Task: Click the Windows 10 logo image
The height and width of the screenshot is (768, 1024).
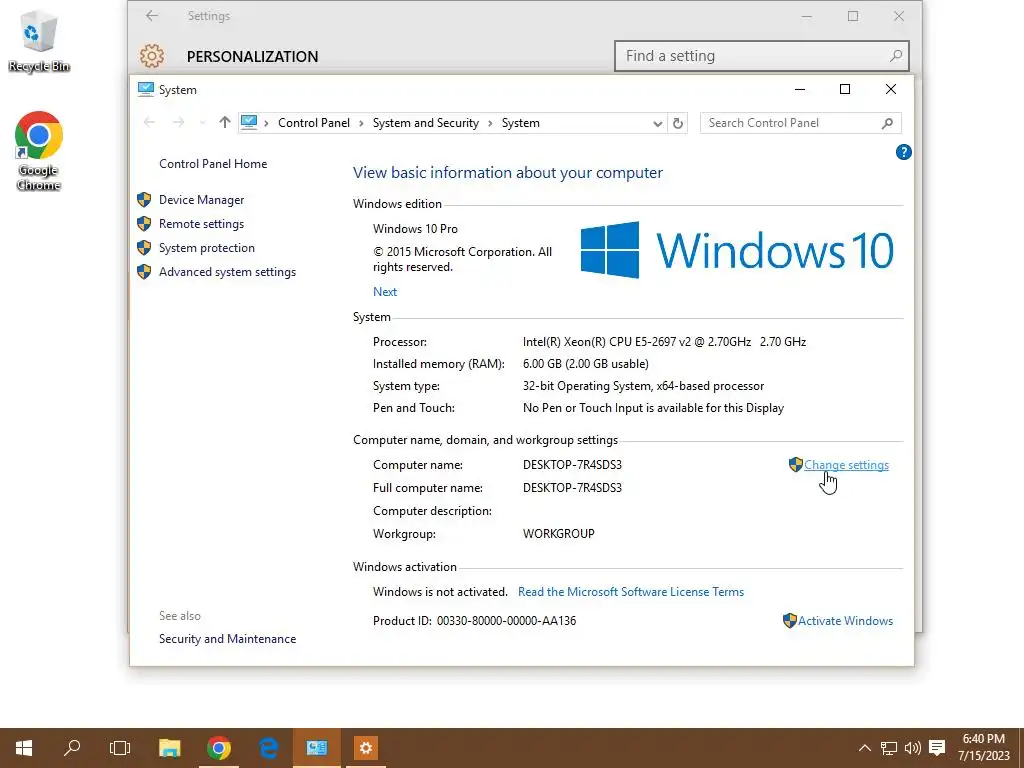Action: click(737, 250)
